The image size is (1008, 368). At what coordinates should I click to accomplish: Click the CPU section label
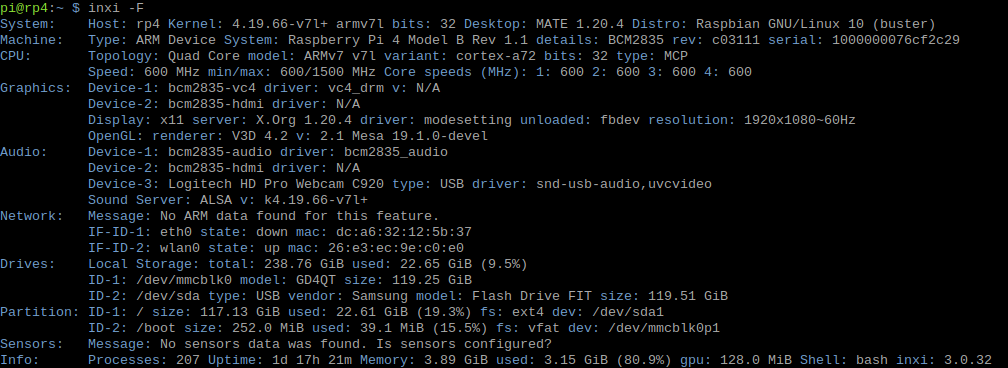[16, 57]
